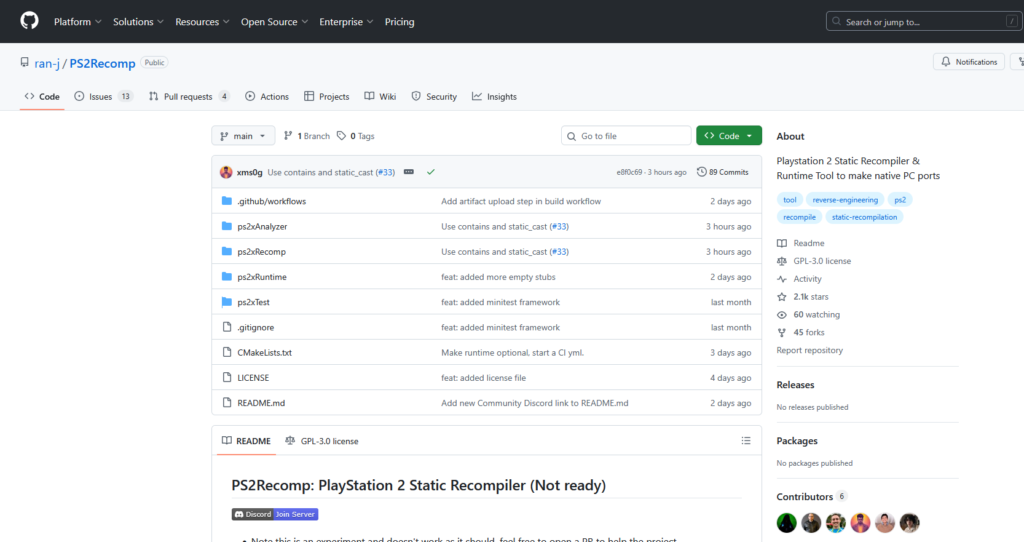This screenshot has width=1024, height=542.
Task: Click the eye icon beside 60 watching
Action: tap(782, 314)
